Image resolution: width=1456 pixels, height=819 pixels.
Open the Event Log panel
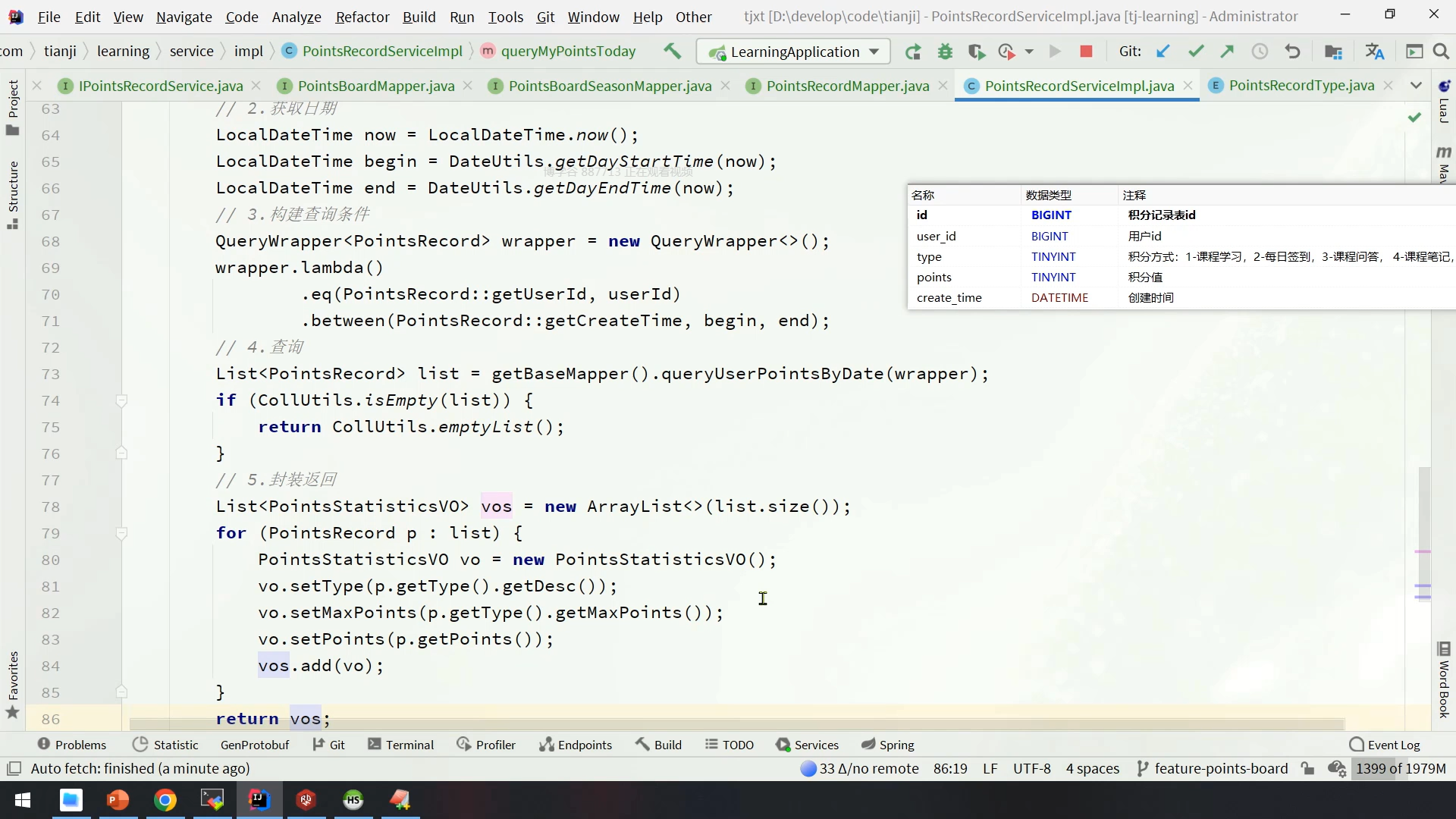pos(1385,745)
